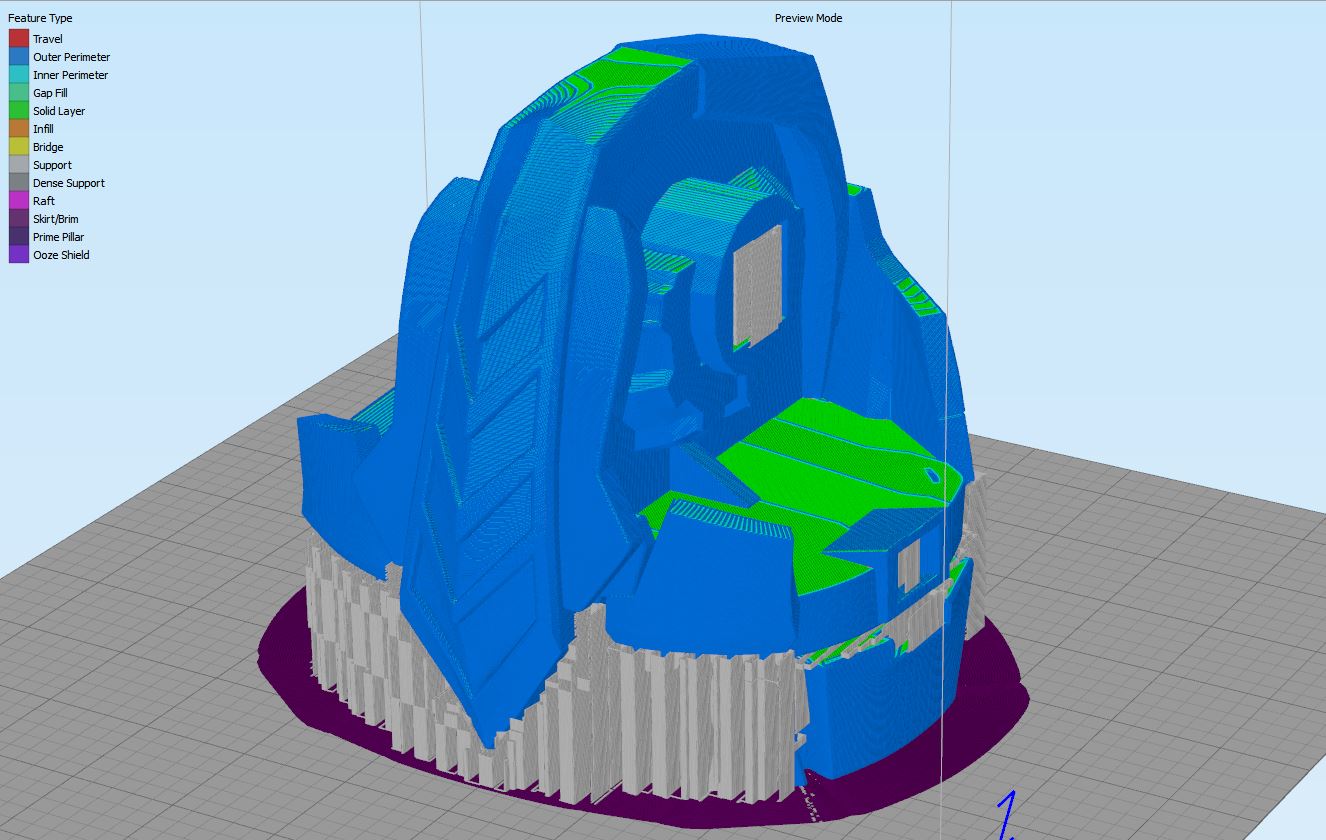The height and width of the screenshot is (840, 1326).
Task: Click the green Solid Layer swatch
Action: (18, 111)
